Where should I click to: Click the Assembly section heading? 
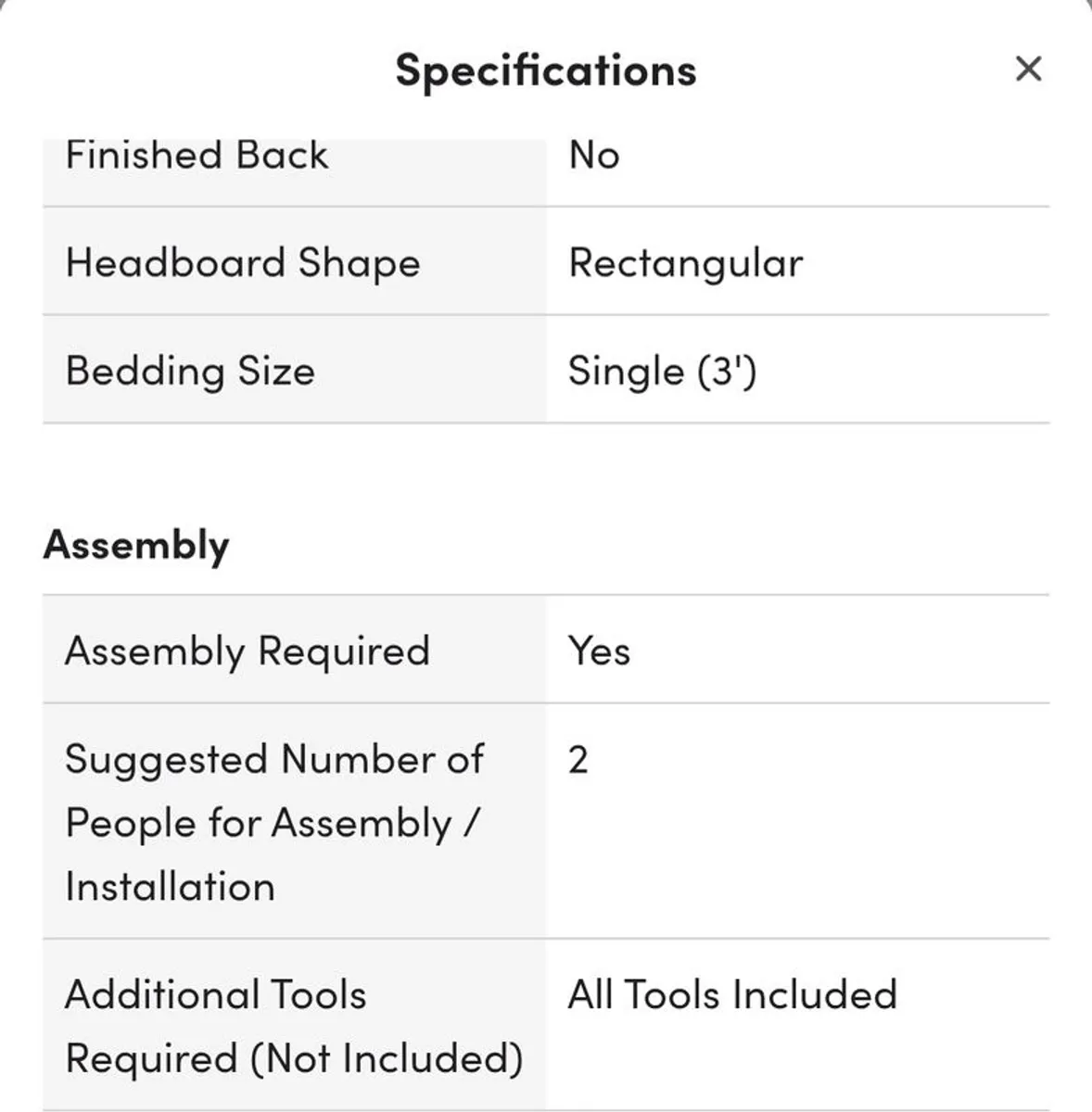pyautogui.click(x=135, y=545)
